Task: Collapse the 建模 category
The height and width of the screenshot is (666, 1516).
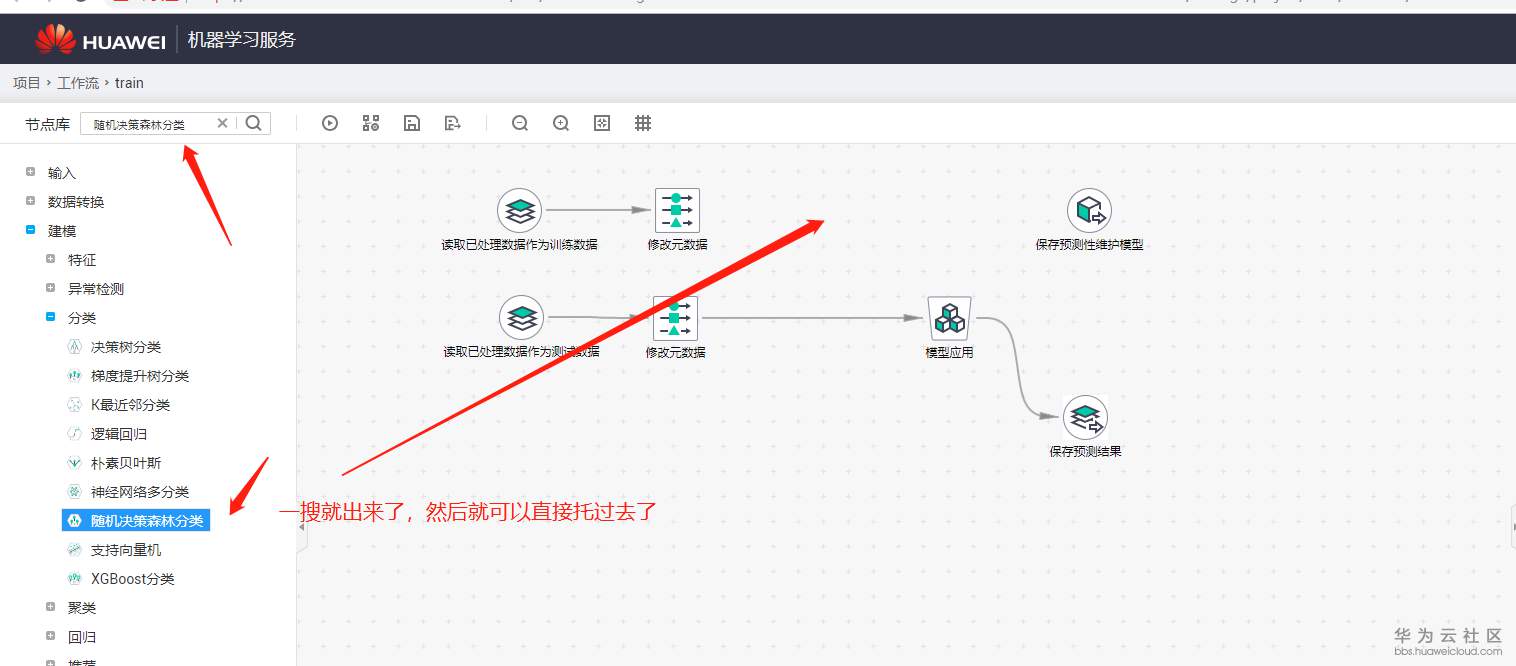Action: point(30,230)
